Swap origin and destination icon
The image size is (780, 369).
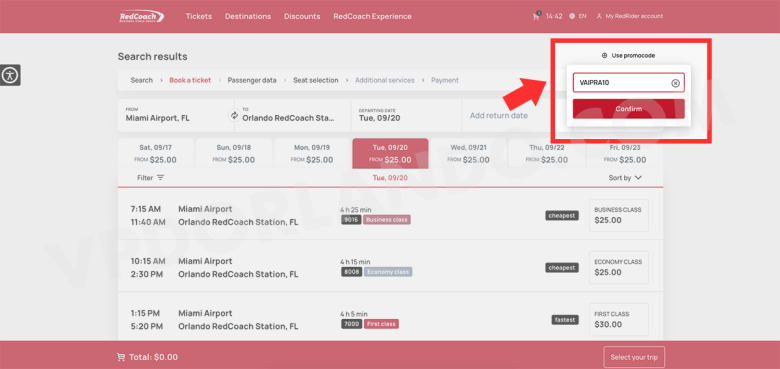click(234, 115)
